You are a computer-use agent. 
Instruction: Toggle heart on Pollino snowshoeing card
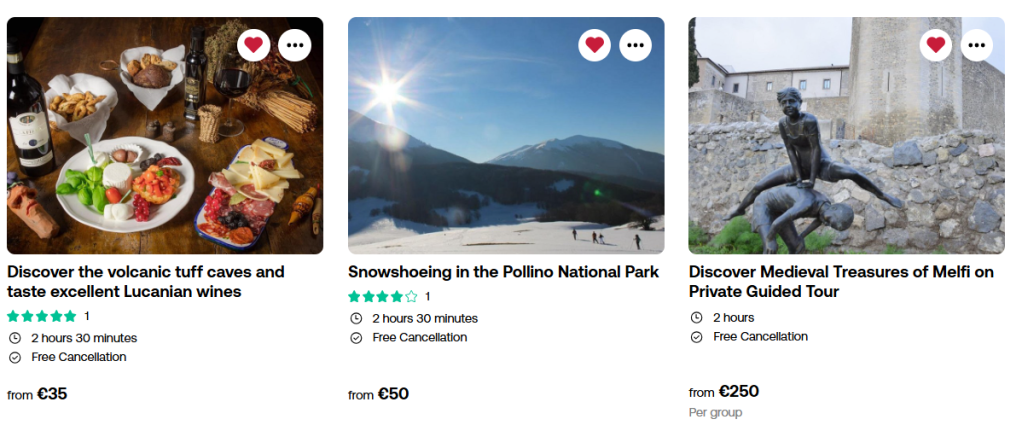tap(594, 44)
